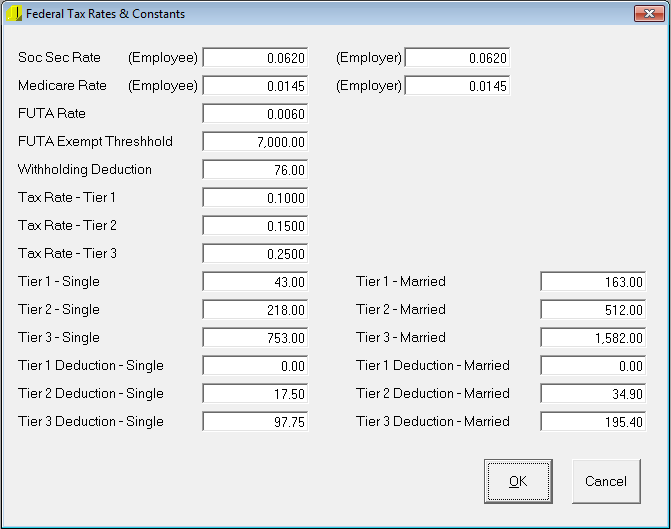Edit the Tier 3 Deduction - Single field

pos(255,422)
